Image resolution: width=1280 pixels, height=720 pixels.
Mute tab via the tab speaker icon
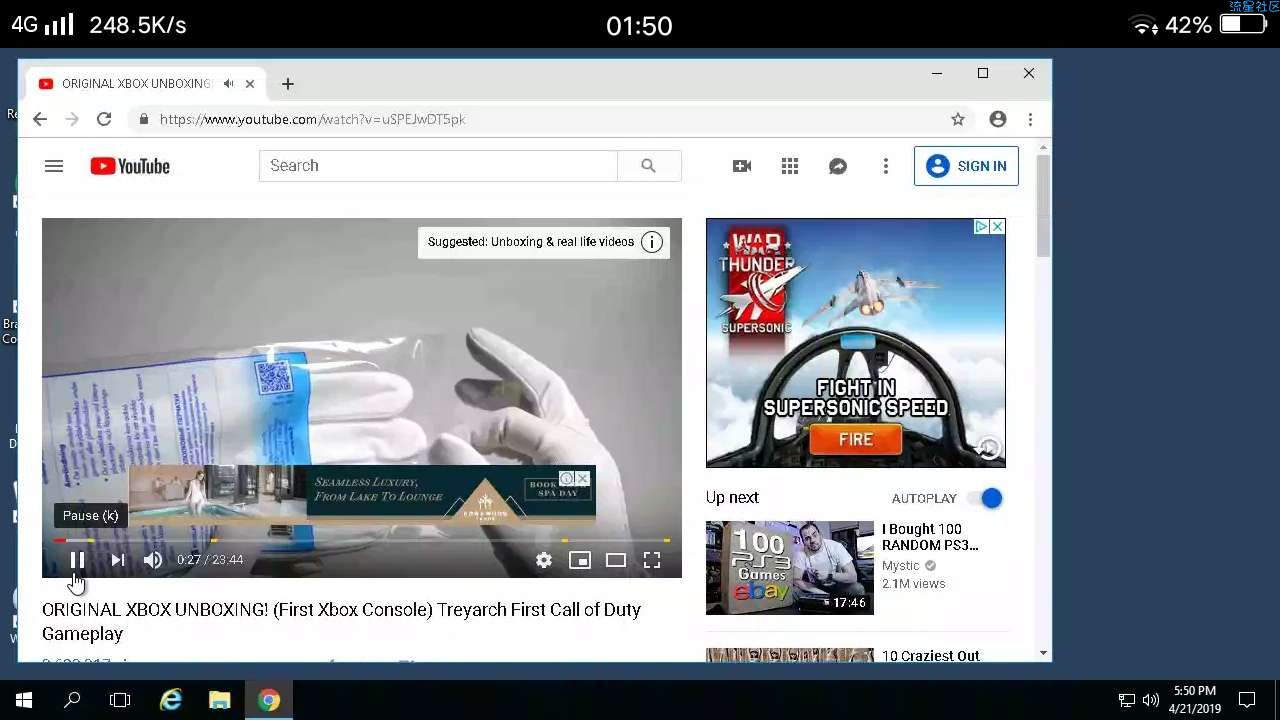coord(229,84)
